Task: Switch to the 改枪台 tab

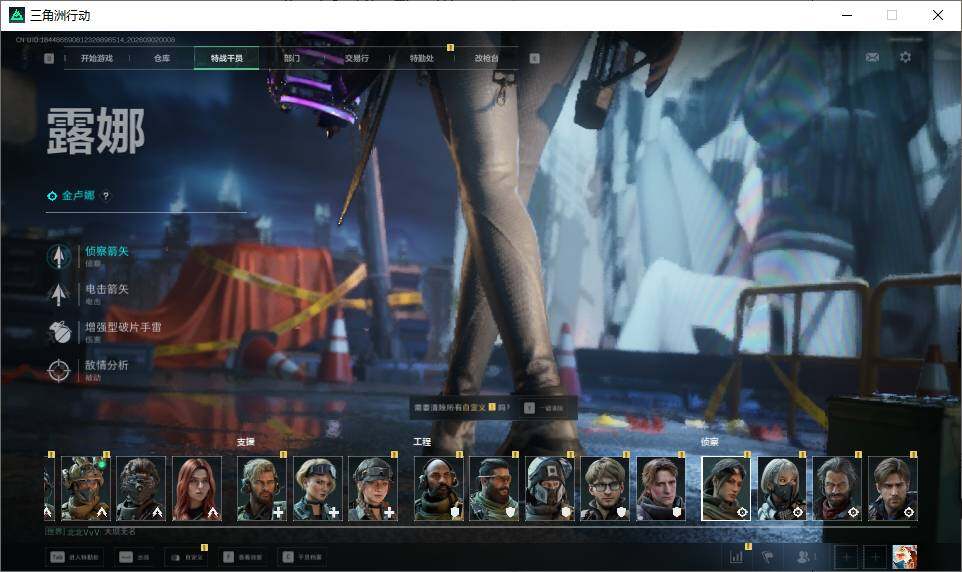Action: click(486, 58)
